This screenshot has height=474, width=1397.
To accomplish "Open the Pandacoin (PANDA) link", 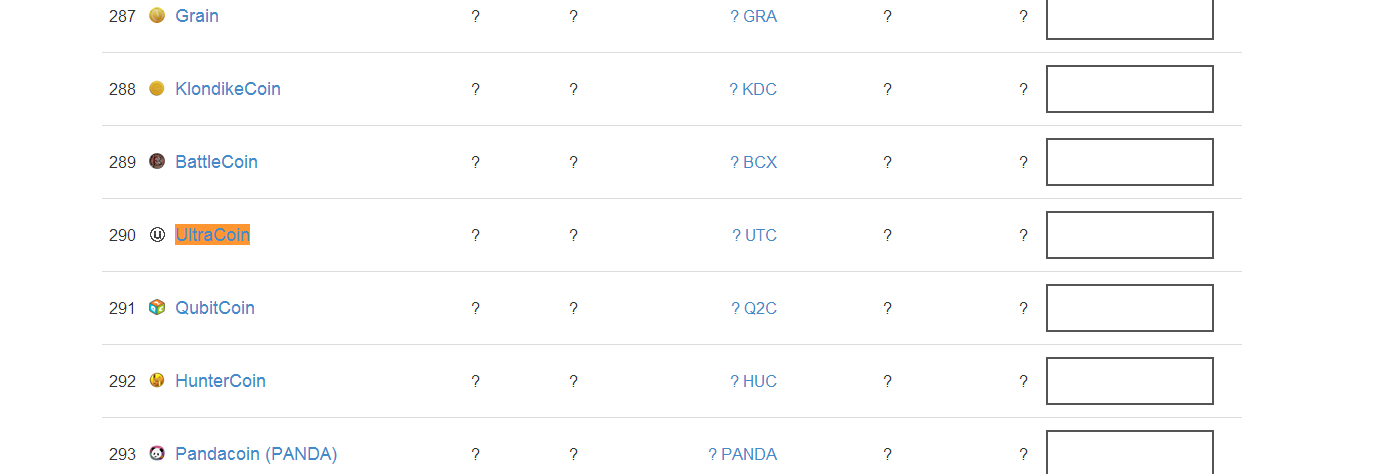I will [x=256, y=454].
